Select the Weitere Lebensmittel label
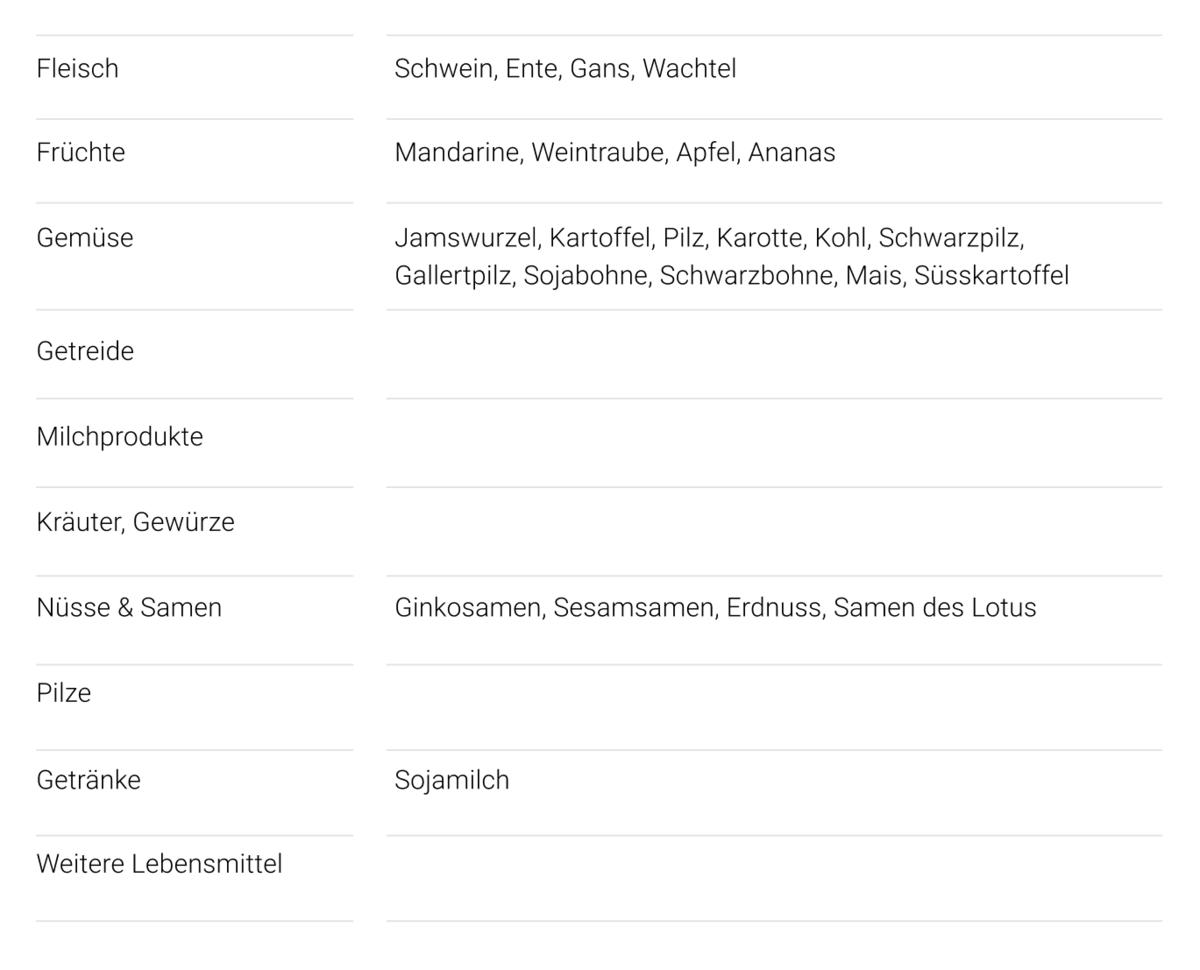1200x970 pixels. (x=159, y=864)
